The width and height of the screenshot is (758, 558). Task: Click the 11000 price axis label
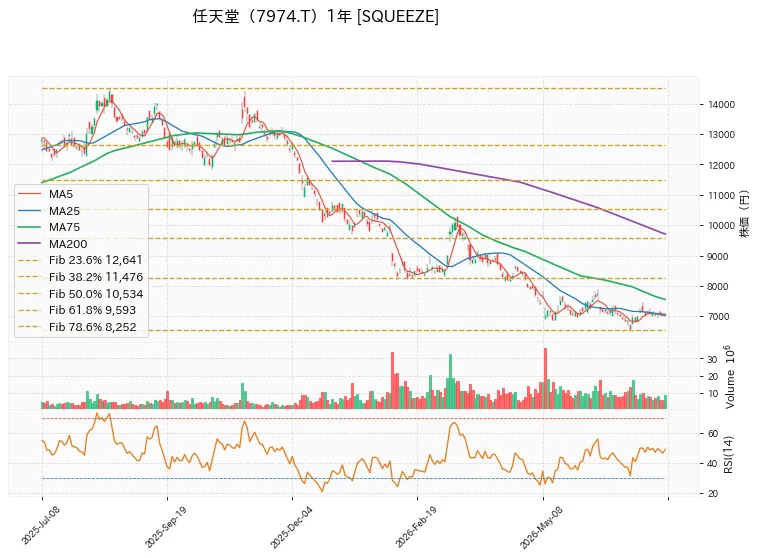pyautogui.click(x=722, y=196)
